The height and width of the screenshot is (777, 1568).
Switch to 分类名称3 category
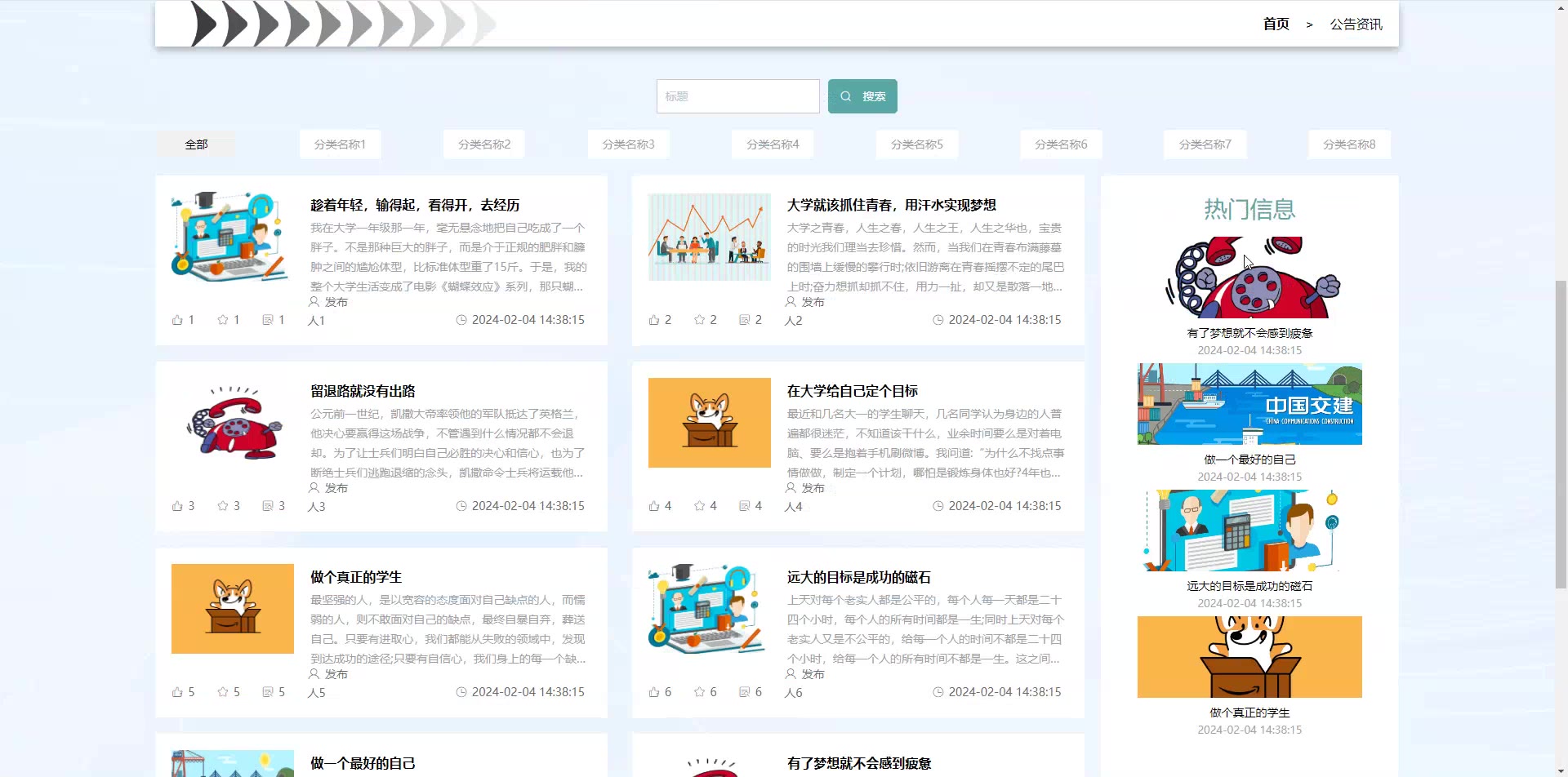(629, 144)
